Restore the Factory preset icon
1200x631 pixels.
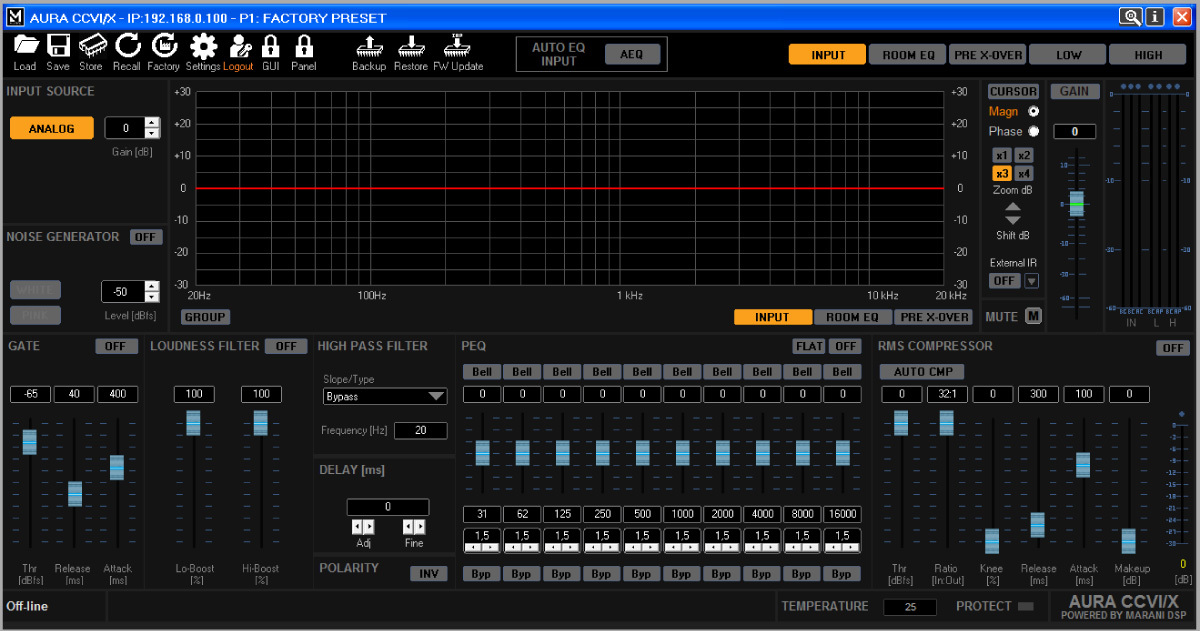(163, 46)
